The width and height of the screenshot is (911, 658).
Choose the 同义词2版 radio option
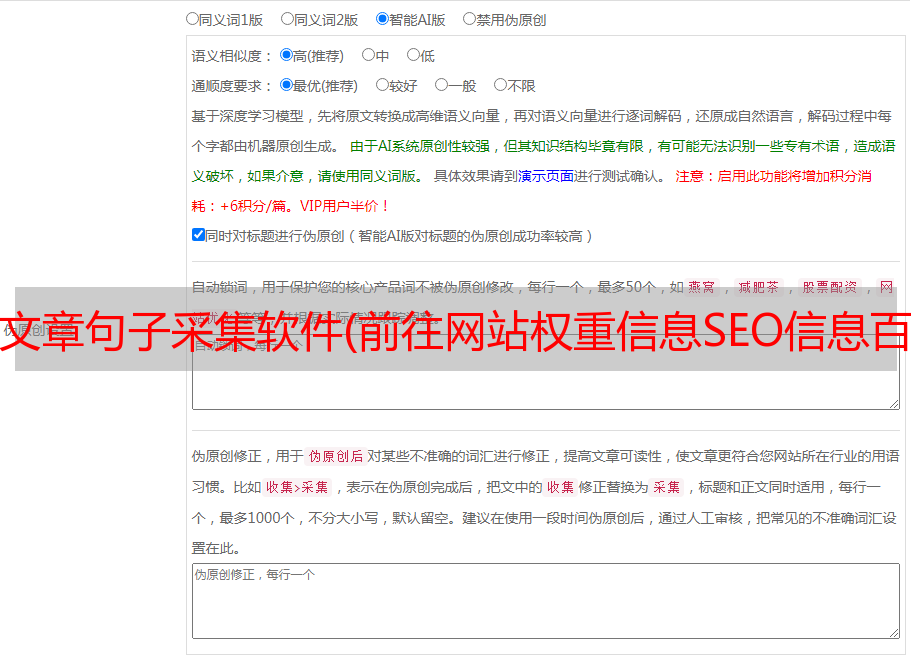pos(287,18)
